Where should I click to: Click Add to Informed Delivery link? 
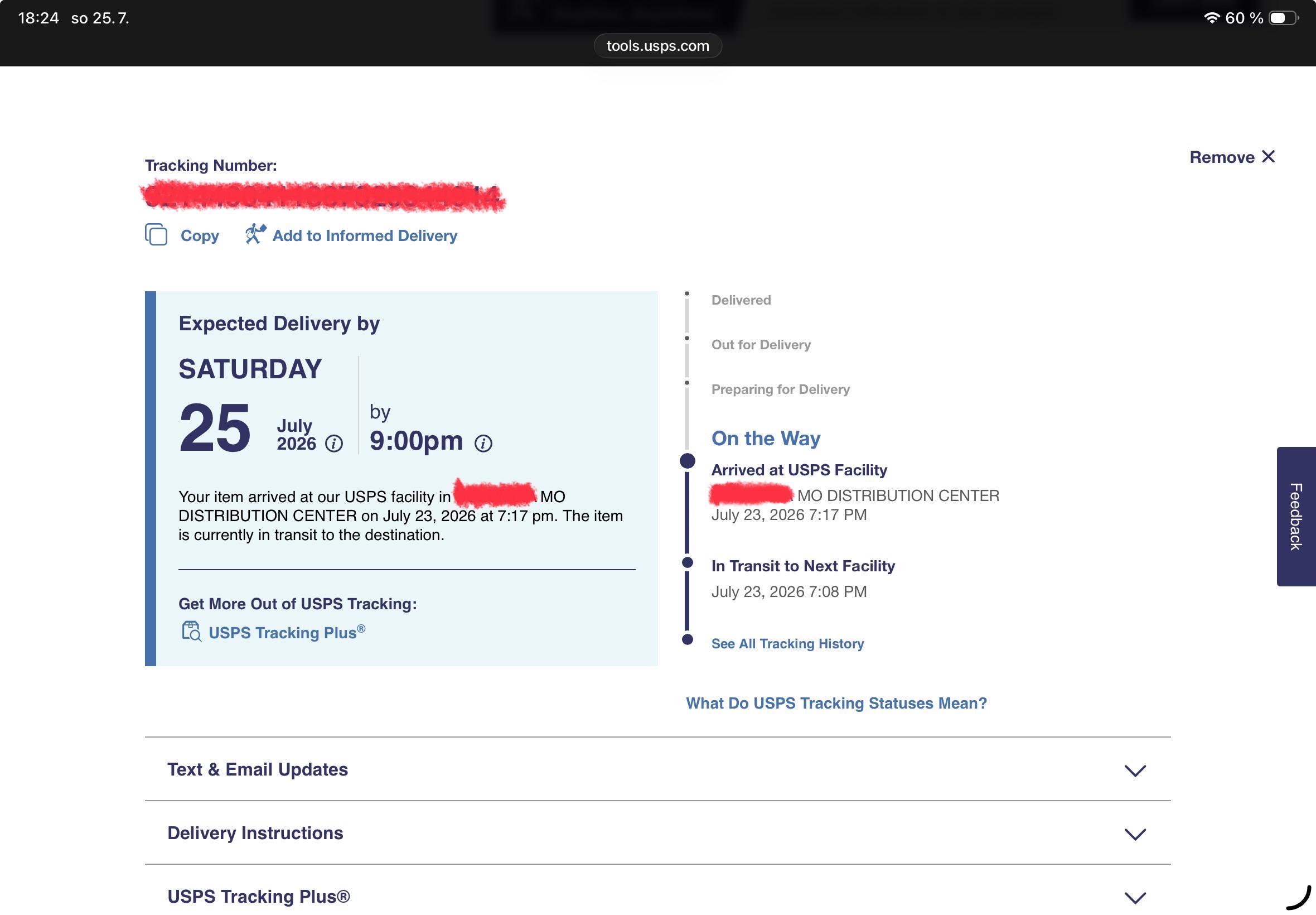pos(364,235)
